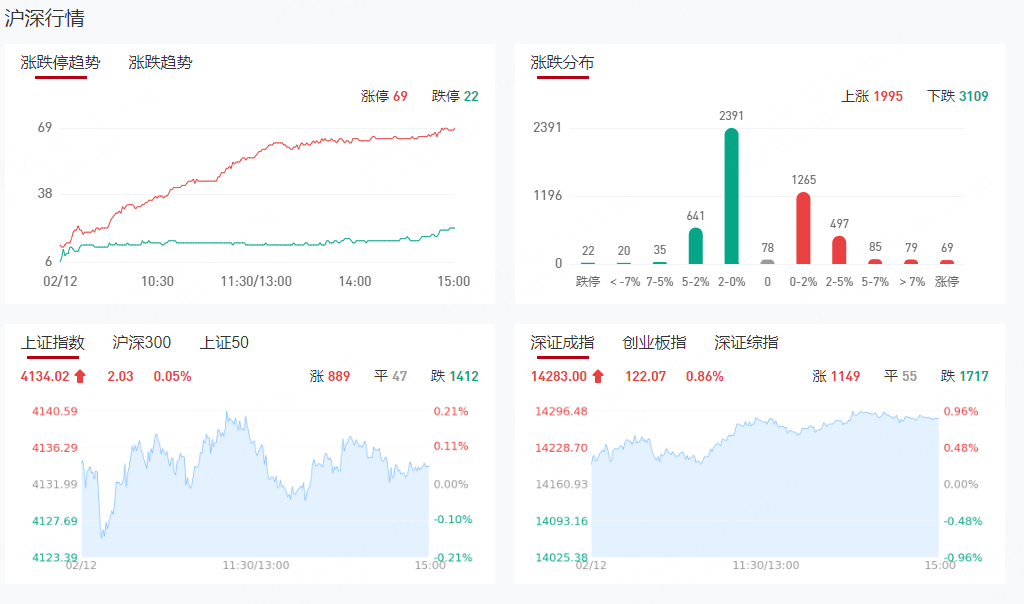
Task: Click the red 497 bar for 2-5%
Action: [x=839, y=250]
